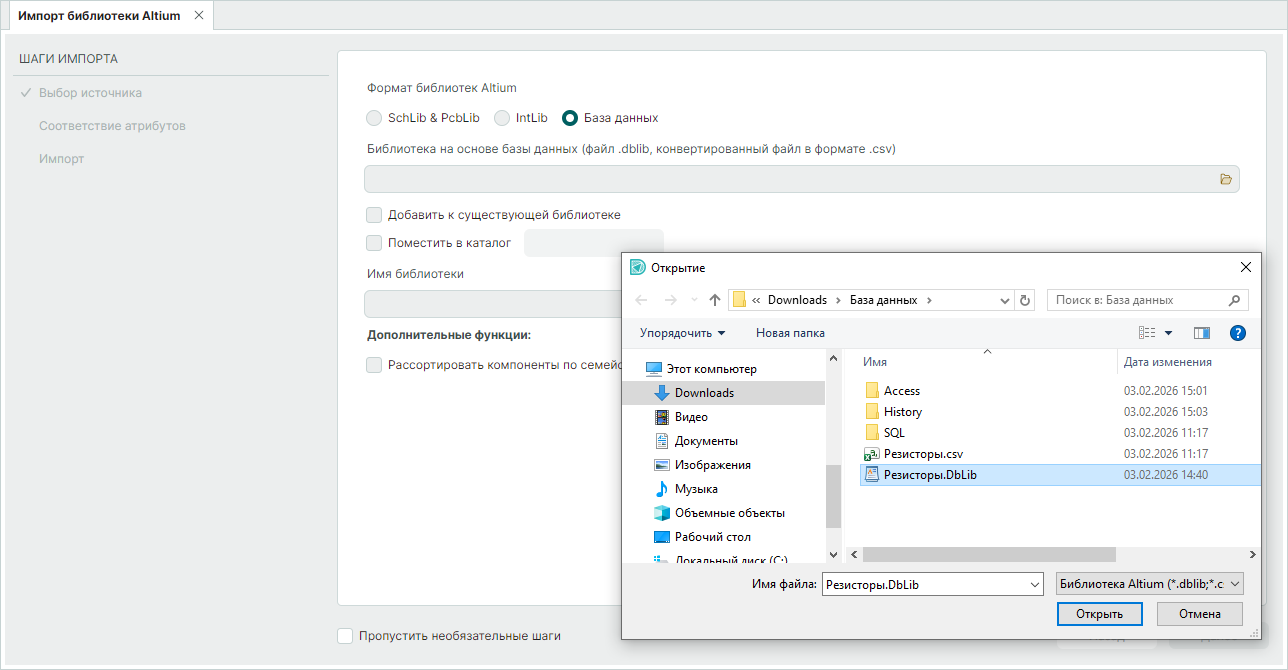Click the horizontal scrollbar in file list
1288x670 pixels.
pos(990,554)
